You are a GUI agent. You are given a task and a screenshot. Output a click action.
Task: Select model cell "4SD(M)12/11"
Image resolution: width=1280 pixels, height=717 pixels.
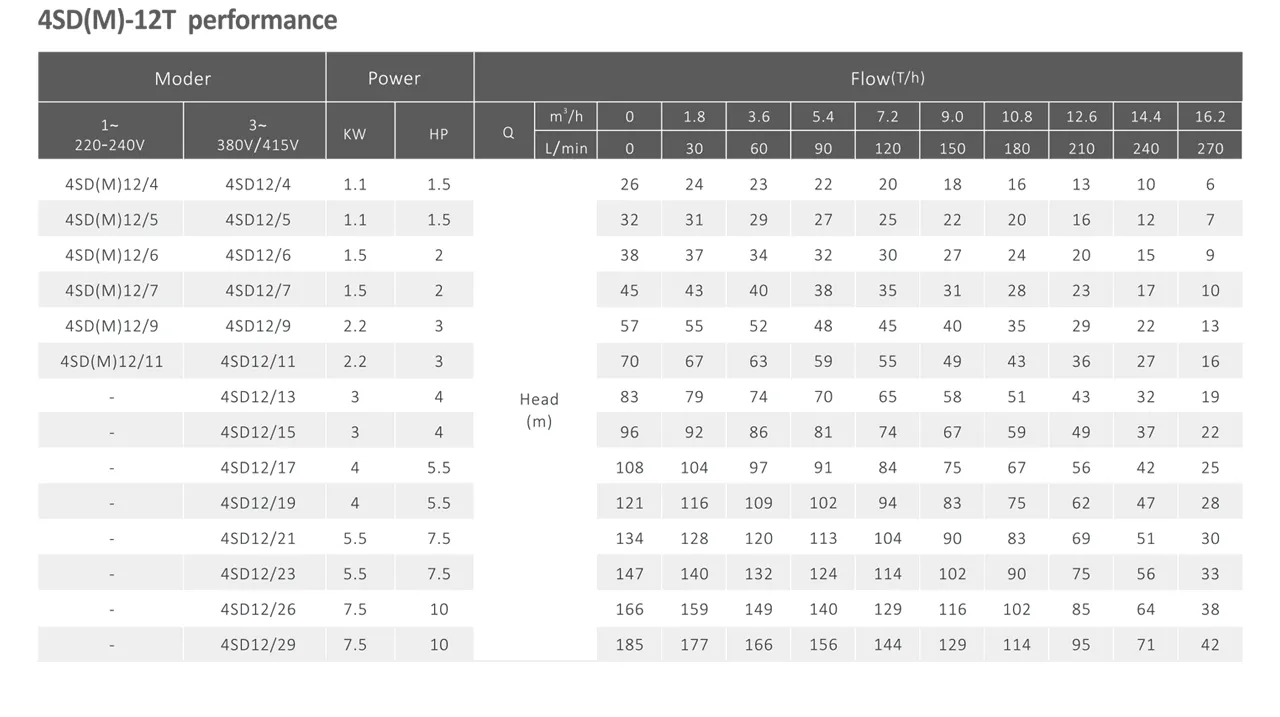click(x=111, y=361)
